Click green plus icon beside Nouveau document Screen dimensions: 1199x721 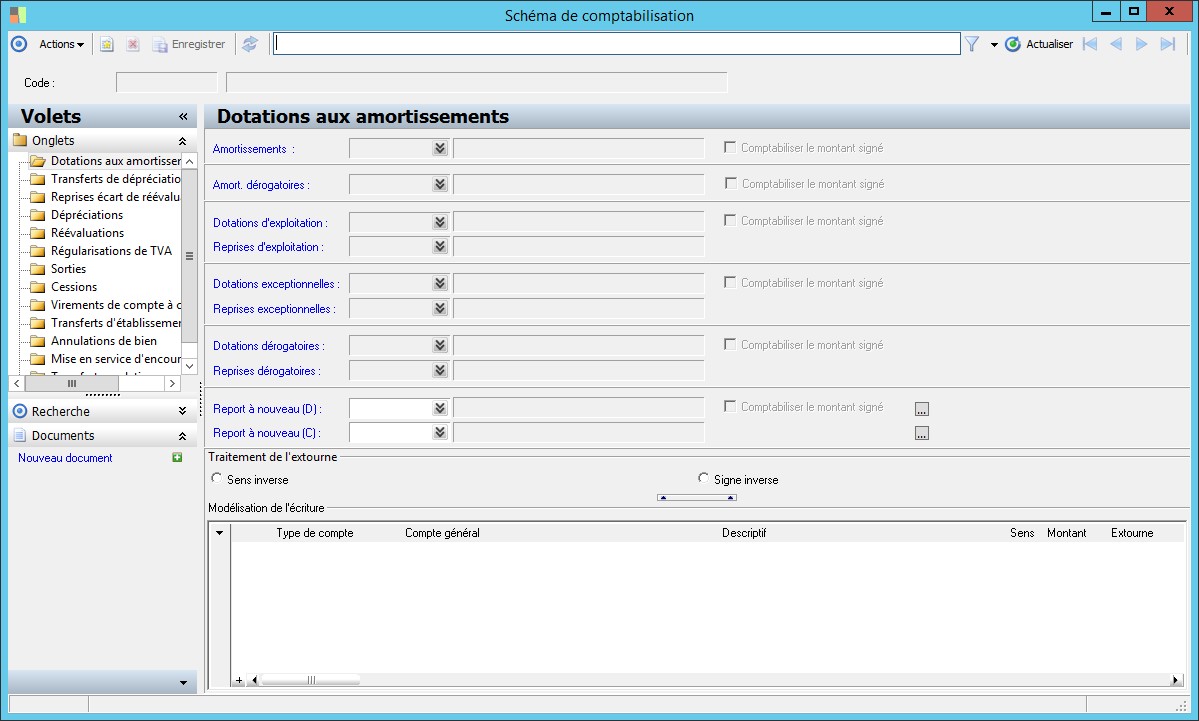177,457
